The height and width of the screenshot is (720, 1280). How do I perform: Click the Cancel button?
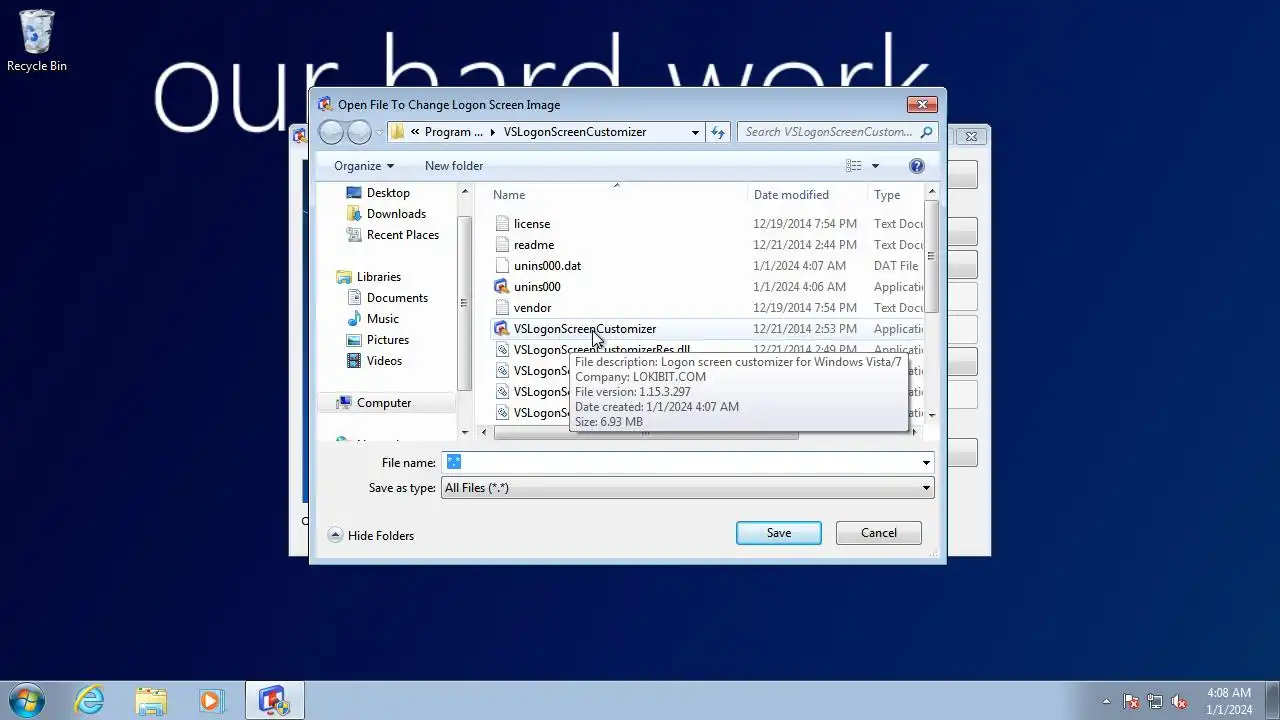point(879,533)
